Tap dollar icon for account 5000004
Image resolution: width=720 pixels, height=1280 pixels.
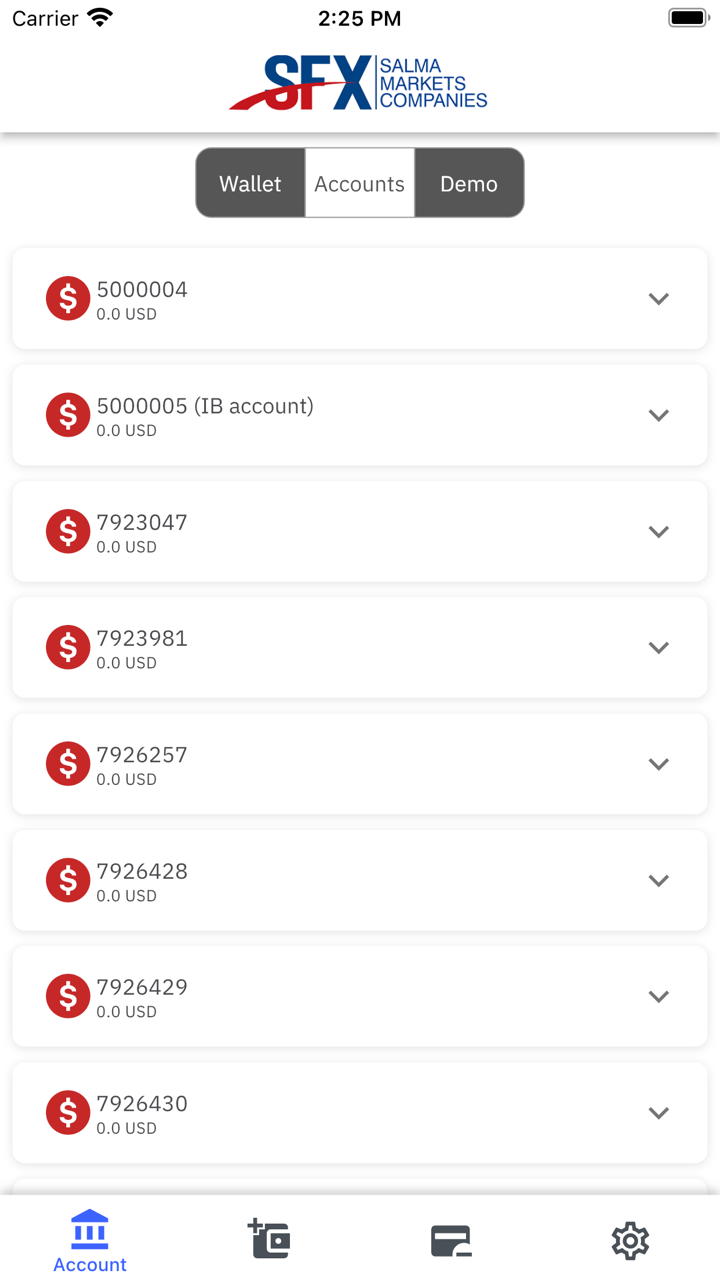pyautogui.click(x=68, y=299)
